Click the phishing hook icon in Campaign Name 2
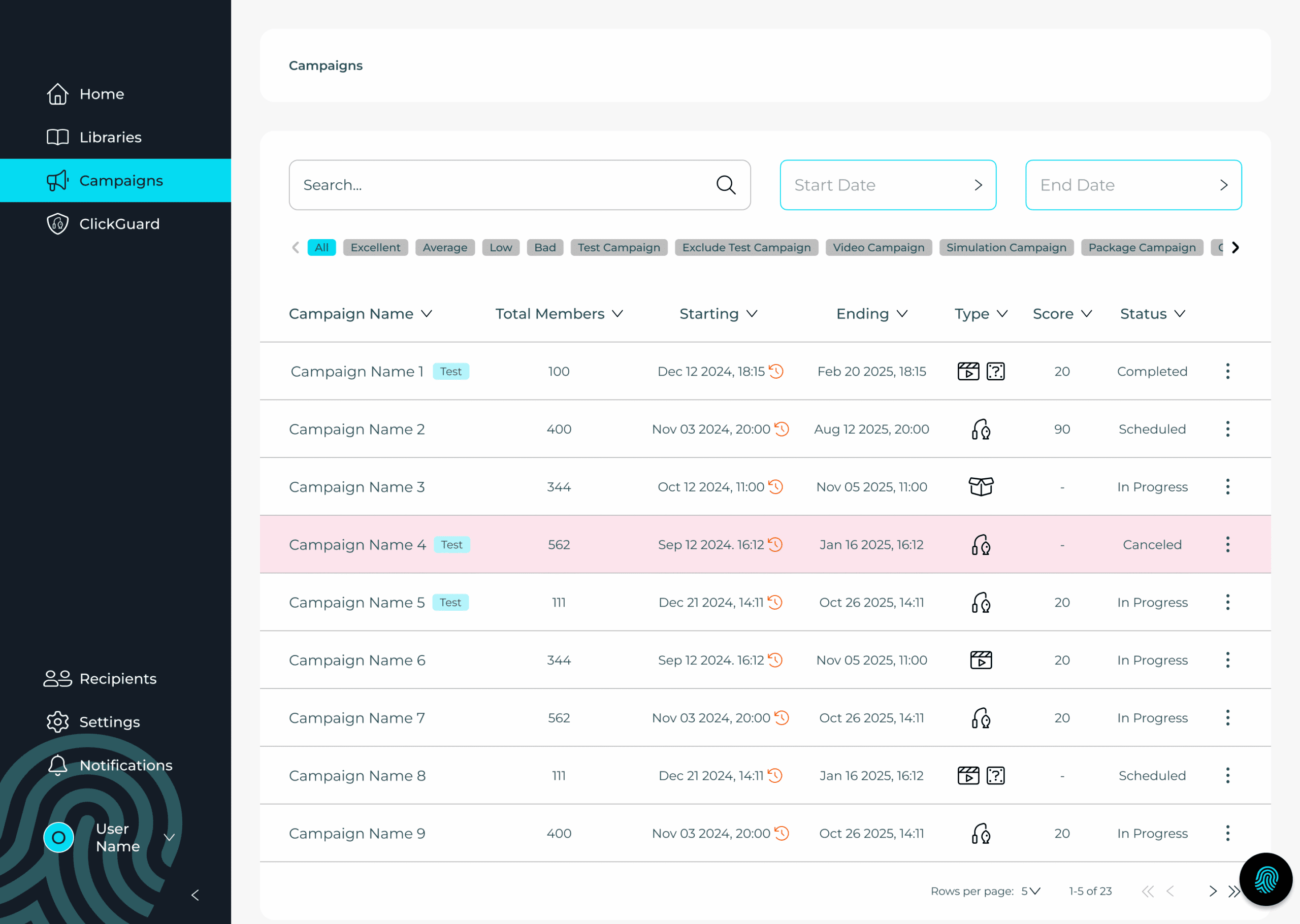The image size is (1300, 924). click(982, 429)
